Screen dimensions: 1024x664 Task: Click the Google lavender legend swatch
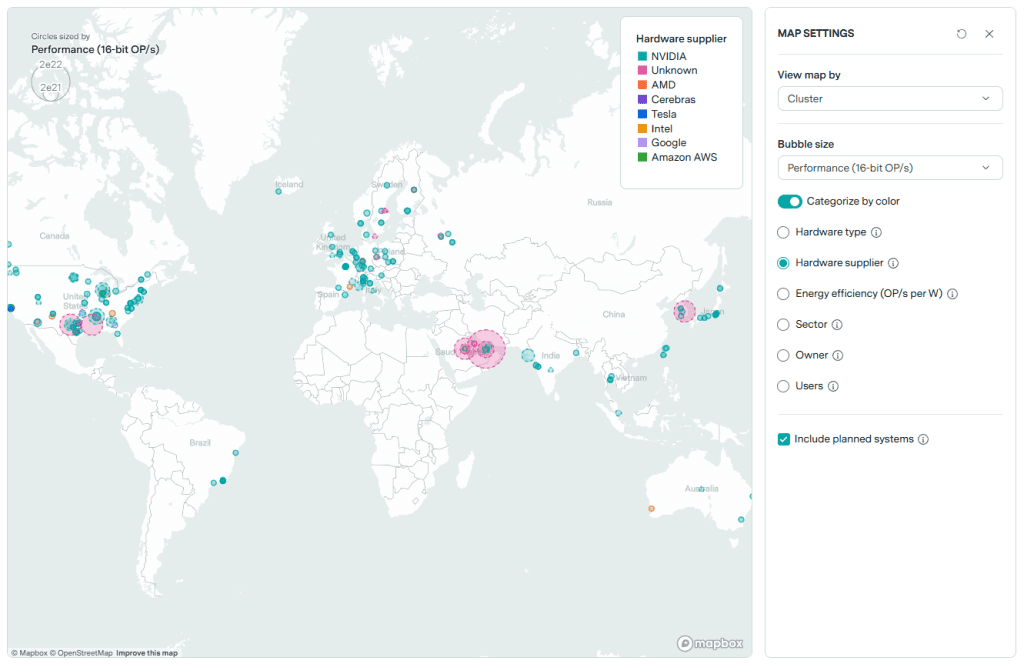pos(642,142)
